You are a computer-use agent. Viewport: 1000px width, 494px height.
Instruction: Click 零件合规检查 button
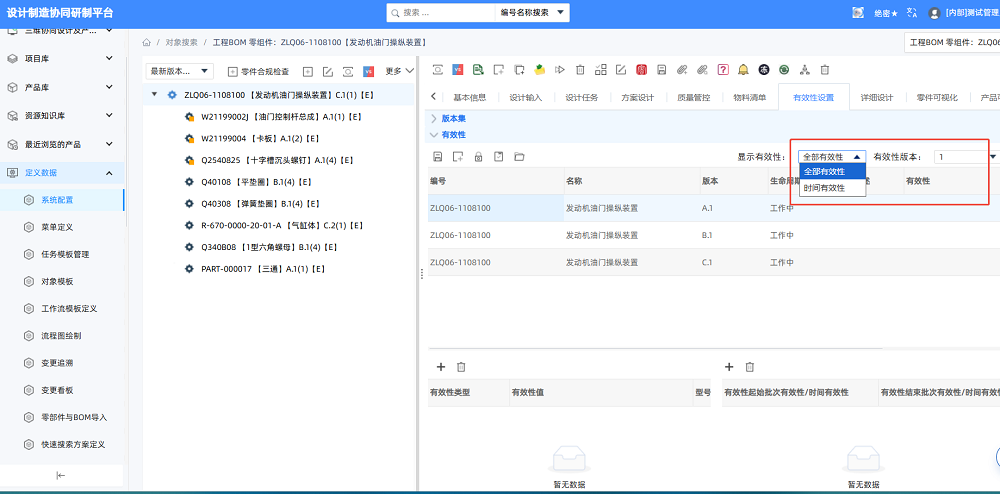pyautogui.click(x=259, y=71)
